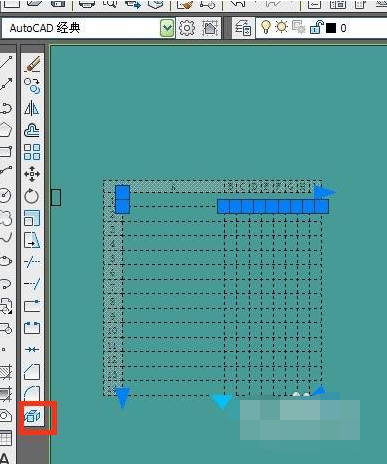
Task: Pick the Scale tool
Action: [32, 218]
